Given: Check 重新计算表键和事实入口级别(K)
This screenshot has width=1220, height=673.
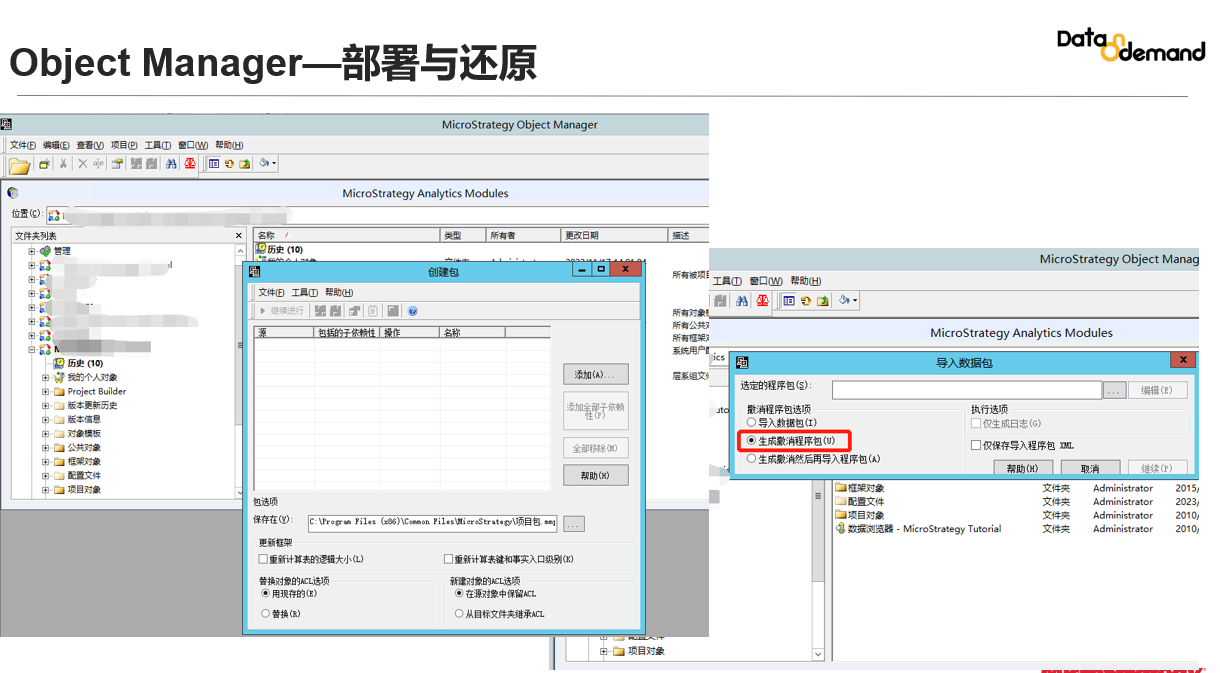Looking at the screenshot, I should [x=448, y=560].
